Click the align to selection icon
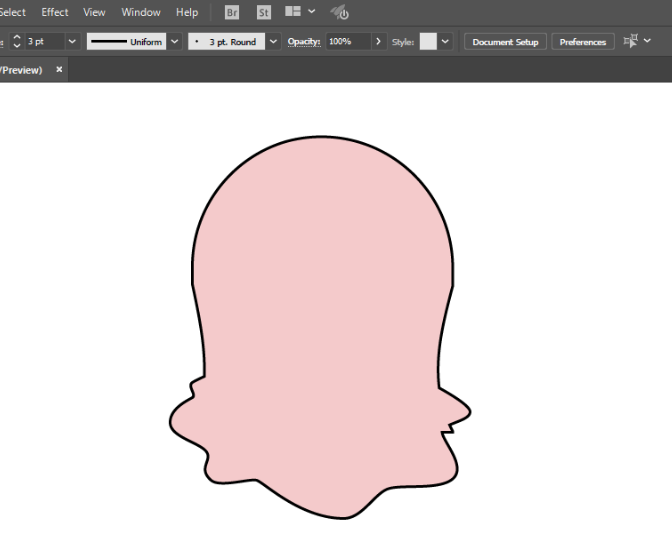Image resolution: width=672 pixels, height=558 pixels. point(631,41)
